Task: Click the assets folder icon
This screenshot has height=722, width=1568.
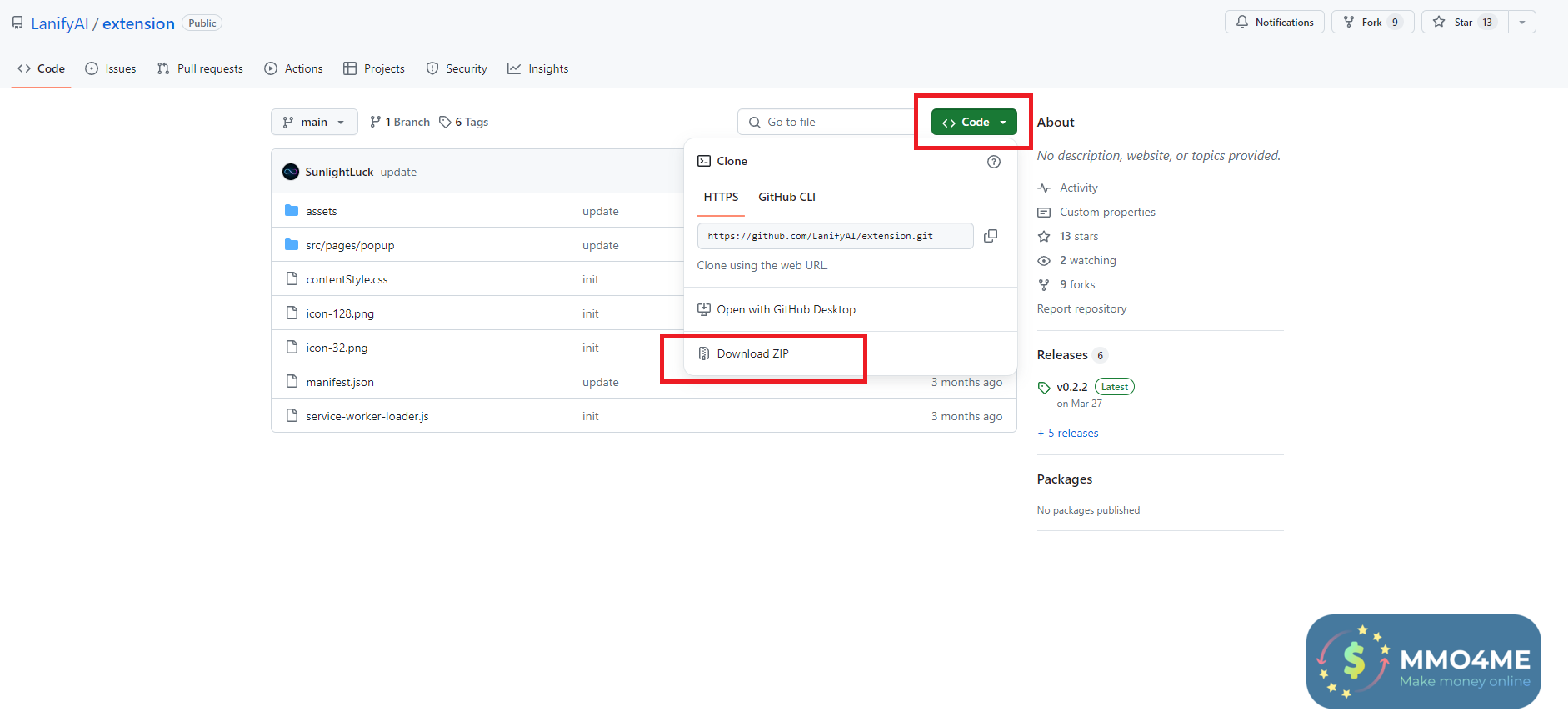Action: tap(292, 211)
